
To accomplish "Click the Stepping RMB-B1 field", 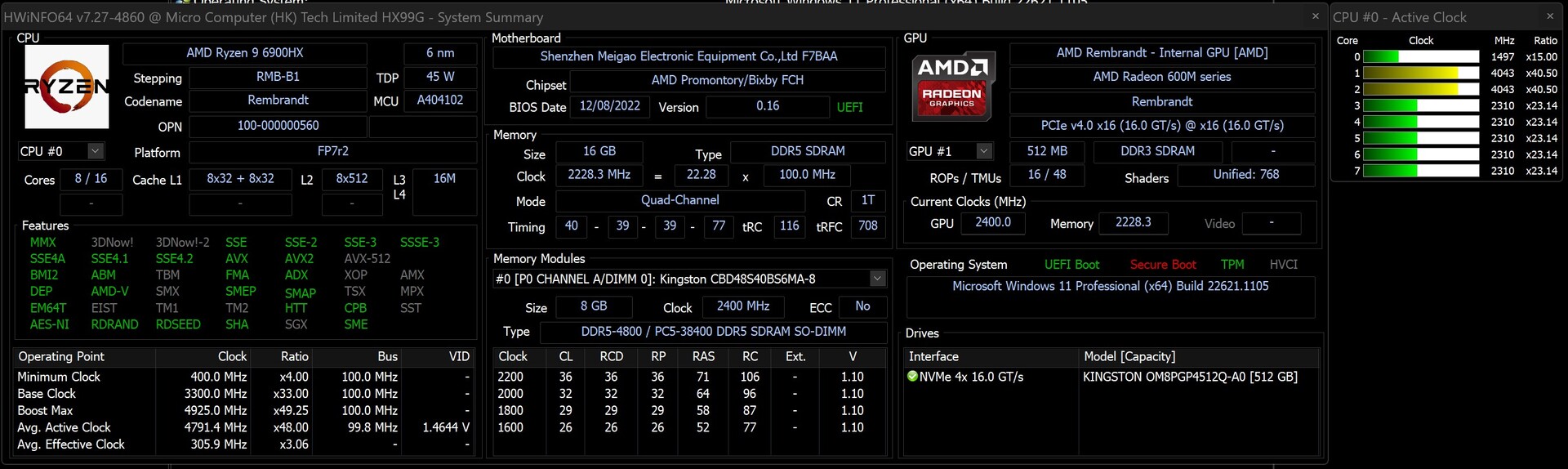I will (278, 77).
